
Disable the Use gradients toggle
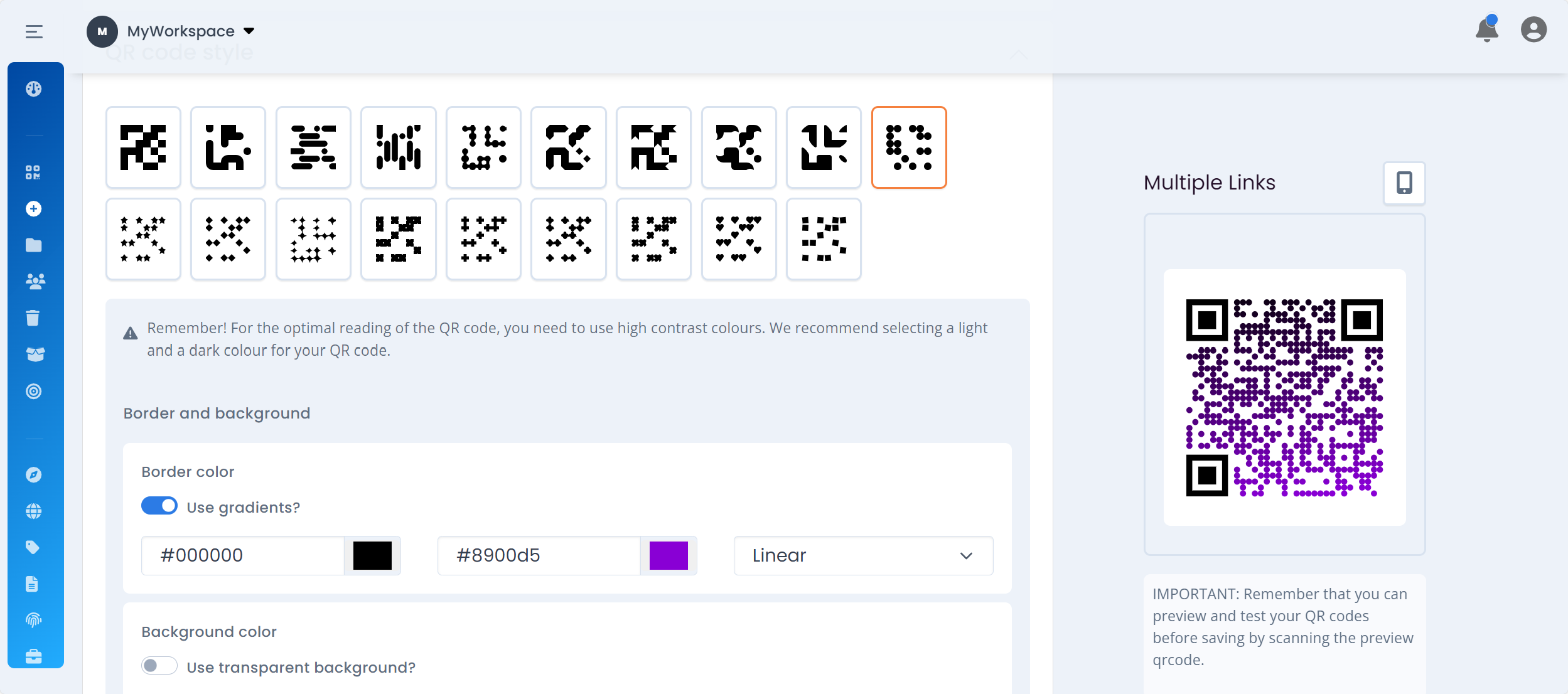pos(159,506)
